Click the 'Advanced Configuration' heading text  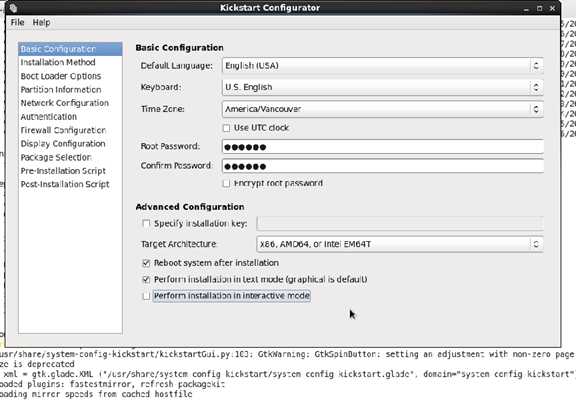pyautogui.click(x=190, y=207)
